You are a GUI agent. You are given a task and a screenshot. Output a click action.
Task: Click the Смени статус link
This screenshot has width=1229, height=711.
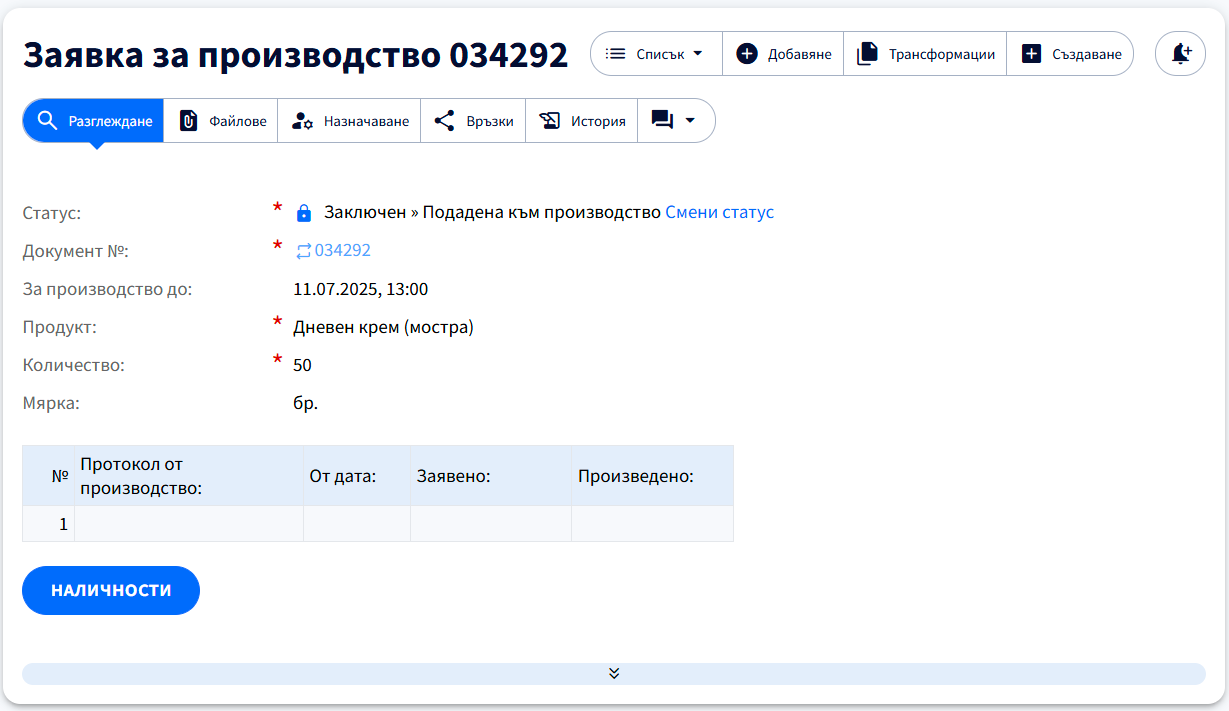pyautogui.click(x=719, y=212)
